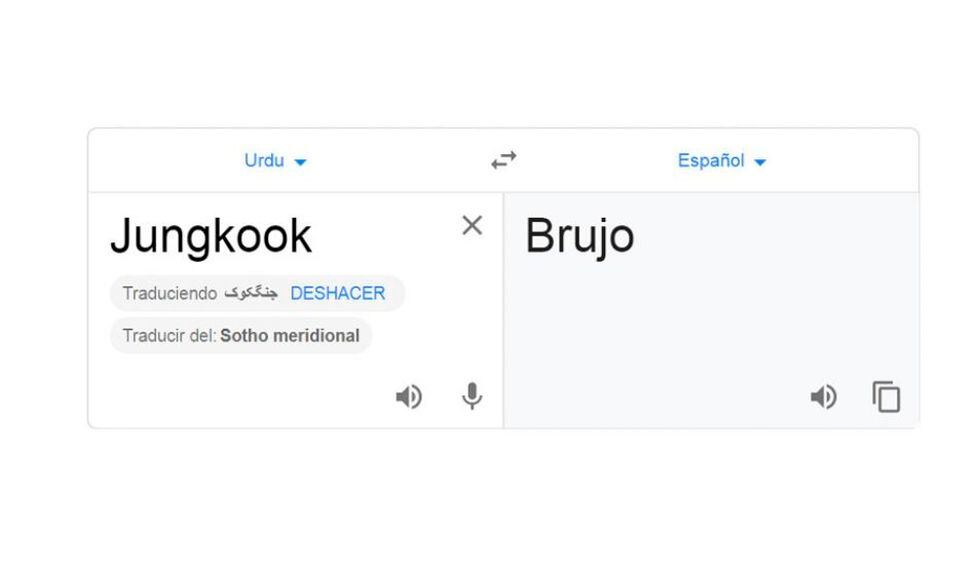
Task: Open the Urdu source language selector
Action: 264,160
